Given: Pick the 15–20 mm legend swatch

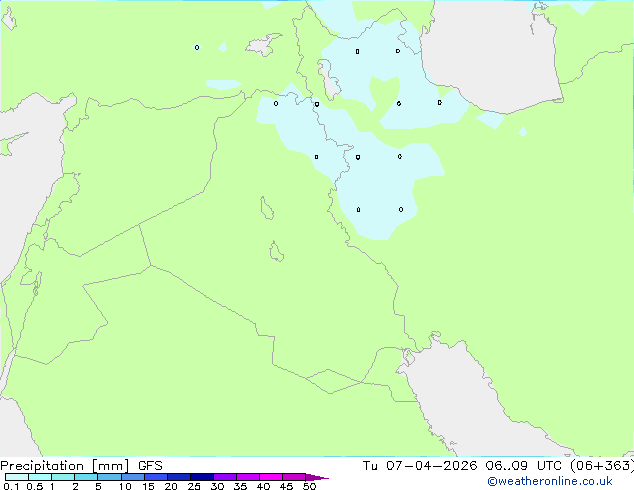Looking at the screenshot, I should [155, 477].
